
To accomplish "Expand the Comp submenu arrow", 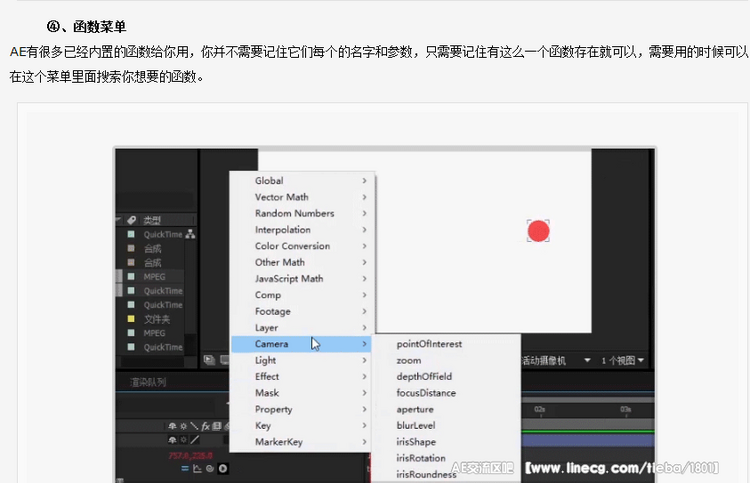I will (x=364, y=295).
